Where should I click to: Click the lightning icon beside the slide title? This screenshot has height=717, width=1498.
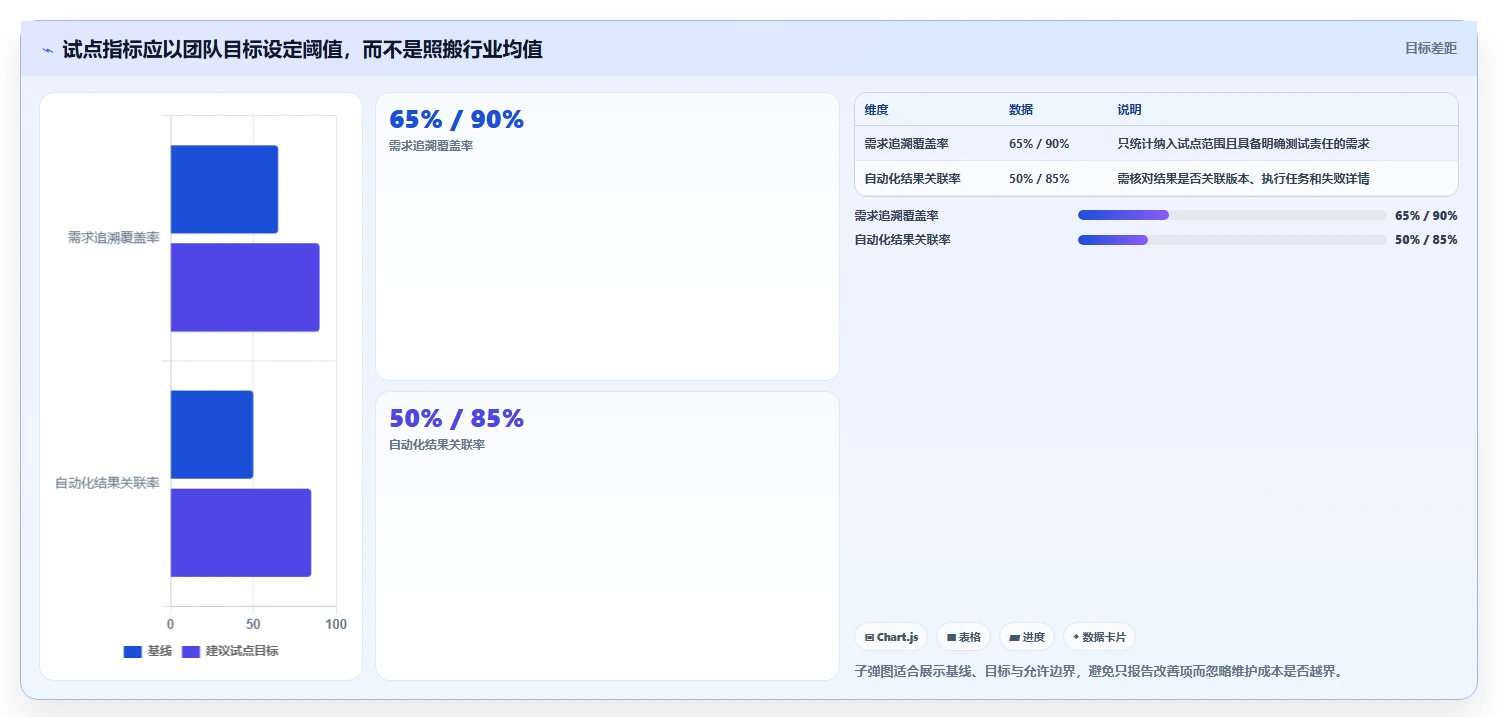click(48, 50)
